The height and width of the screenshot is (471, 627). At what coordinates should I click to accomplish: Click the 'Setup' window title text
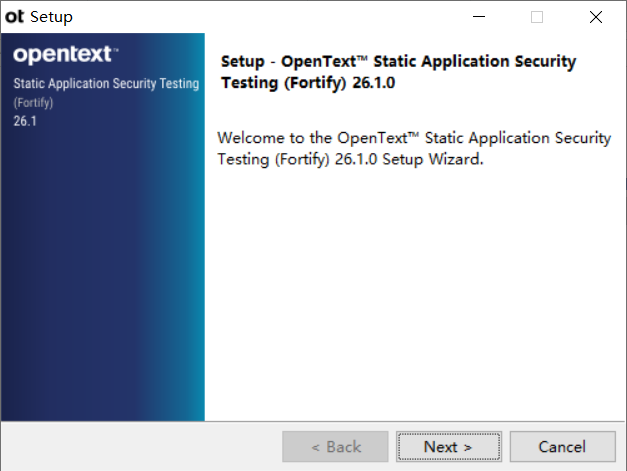coord(51,17)
